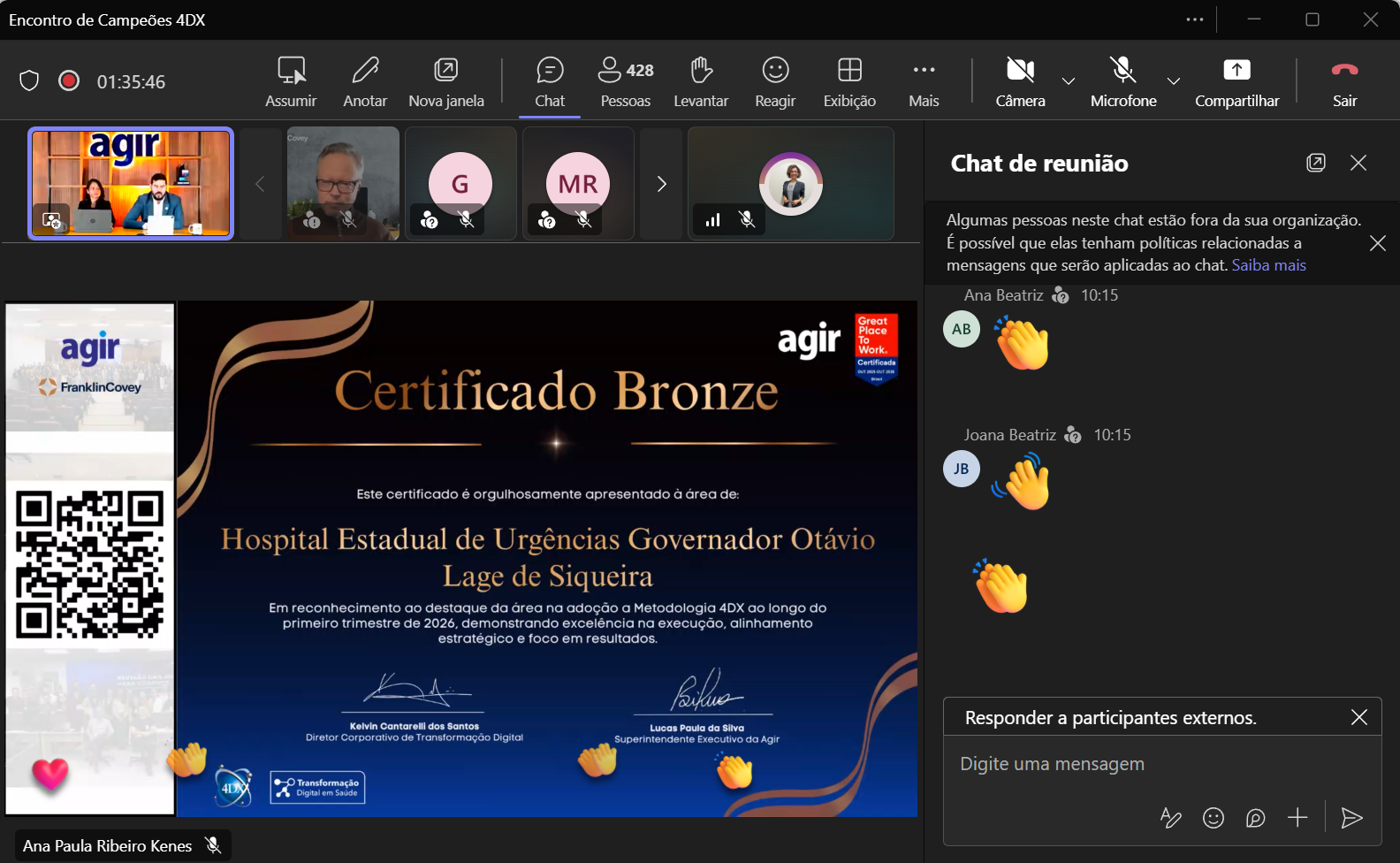Click Joana Beatriz's waving hand emoji
The image size is (1400, 863).
pyautogui.click(x=1023, y=482)
